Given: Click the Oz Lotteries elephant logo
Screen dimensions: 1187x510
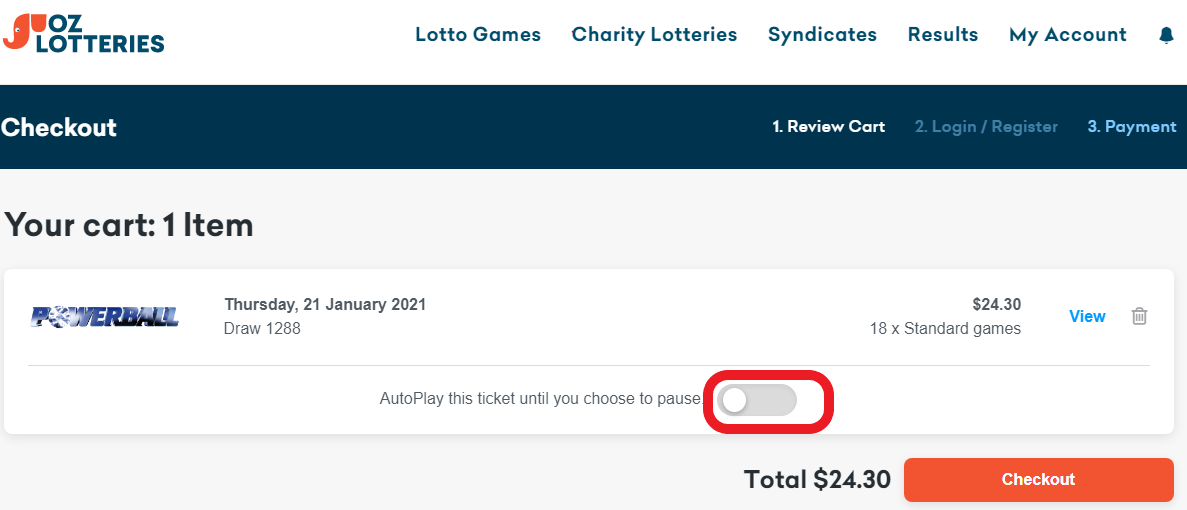Looking at the screenshot, I should (x=83, y=33).
